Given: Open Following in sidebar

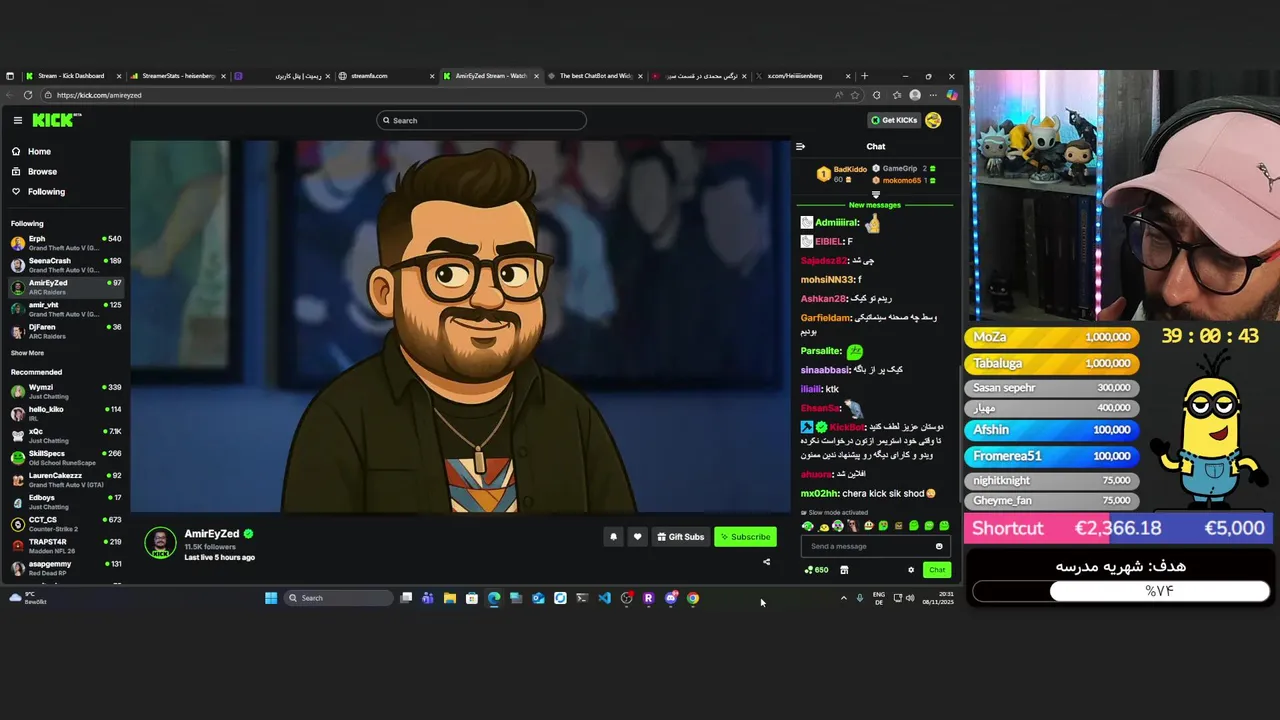Looking at the screenshot, I should coord(46,191).
